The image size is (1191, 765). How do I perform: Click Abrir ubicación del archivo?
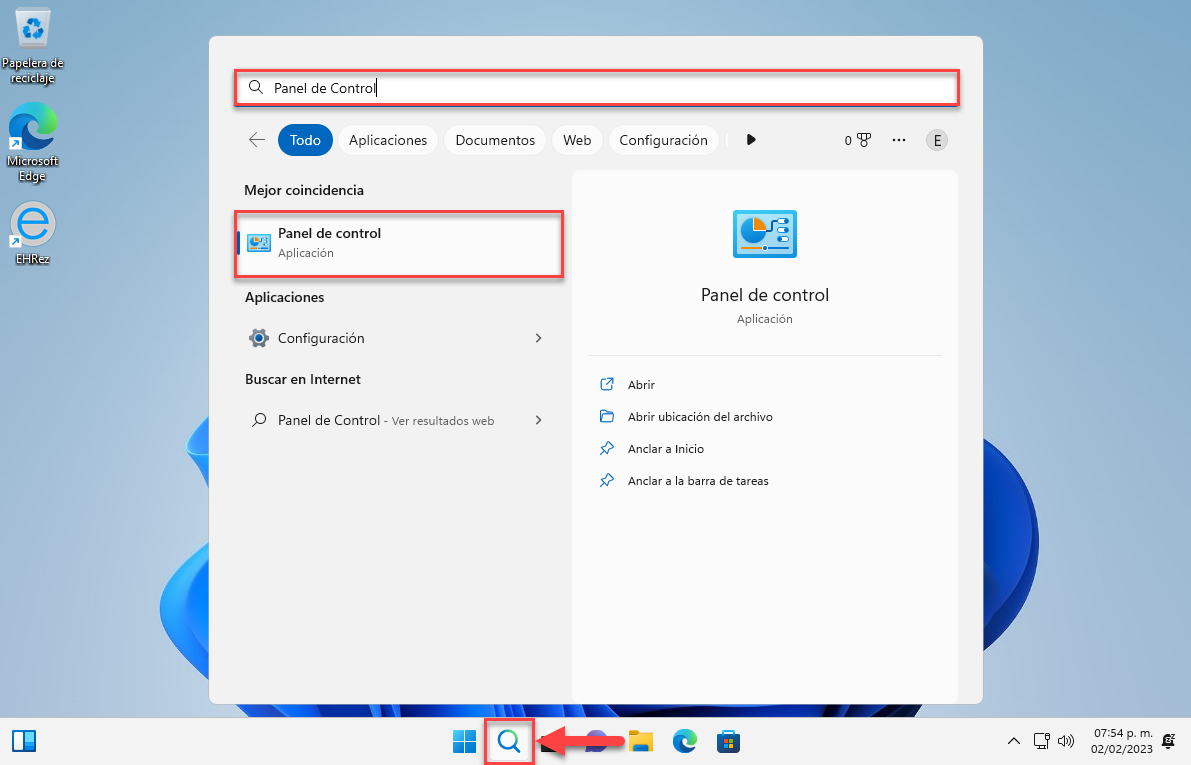(x=700, y=416)
